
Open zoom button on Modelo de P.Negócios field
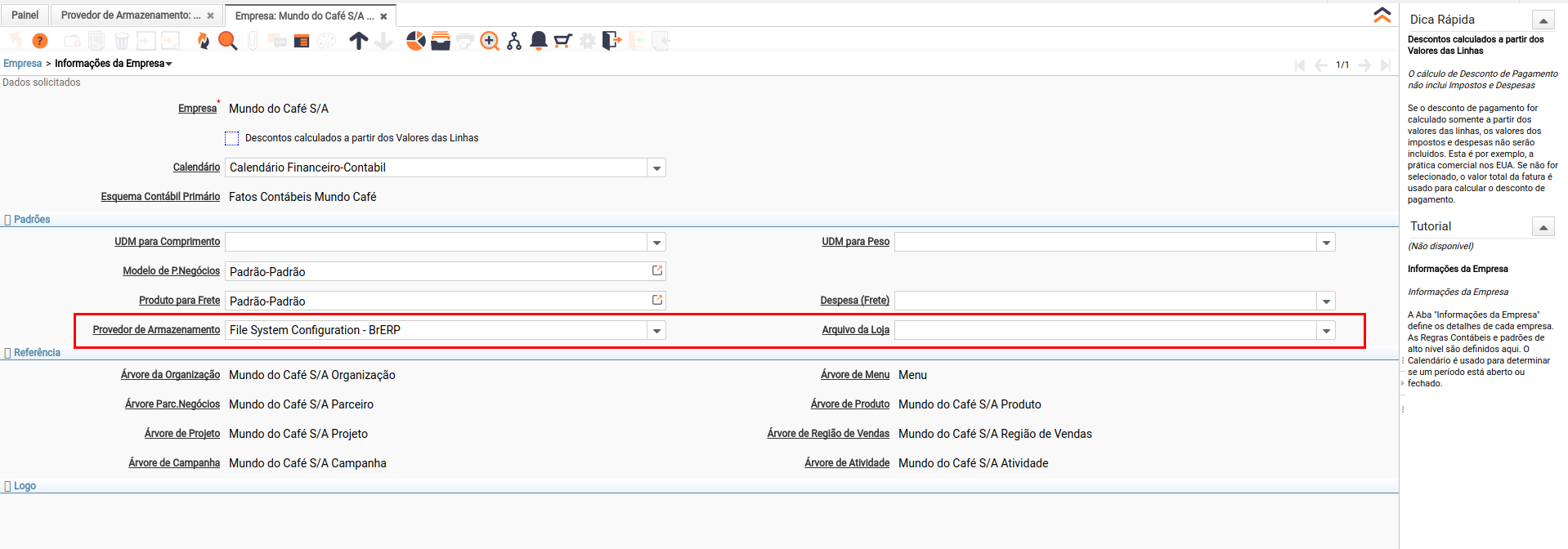tap(657, 270)
